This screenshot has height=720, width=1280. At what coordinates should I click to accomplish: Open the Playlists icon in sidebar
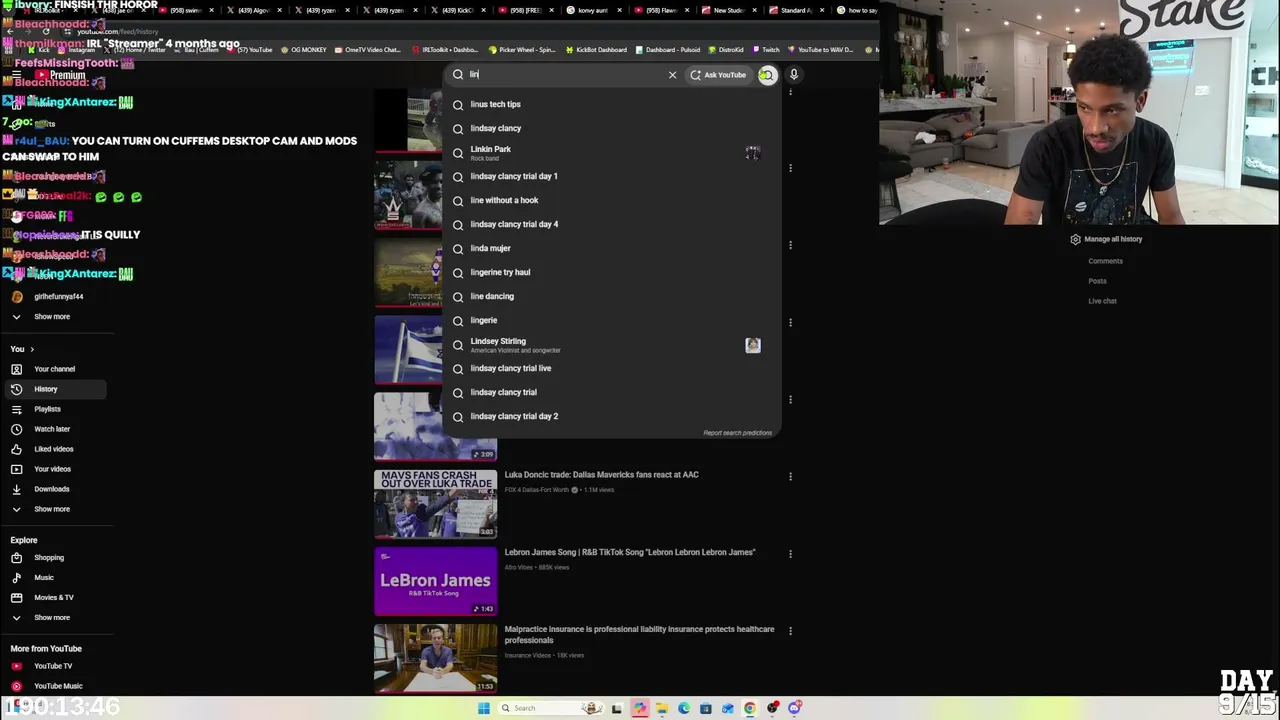click(x=16, y=409)
